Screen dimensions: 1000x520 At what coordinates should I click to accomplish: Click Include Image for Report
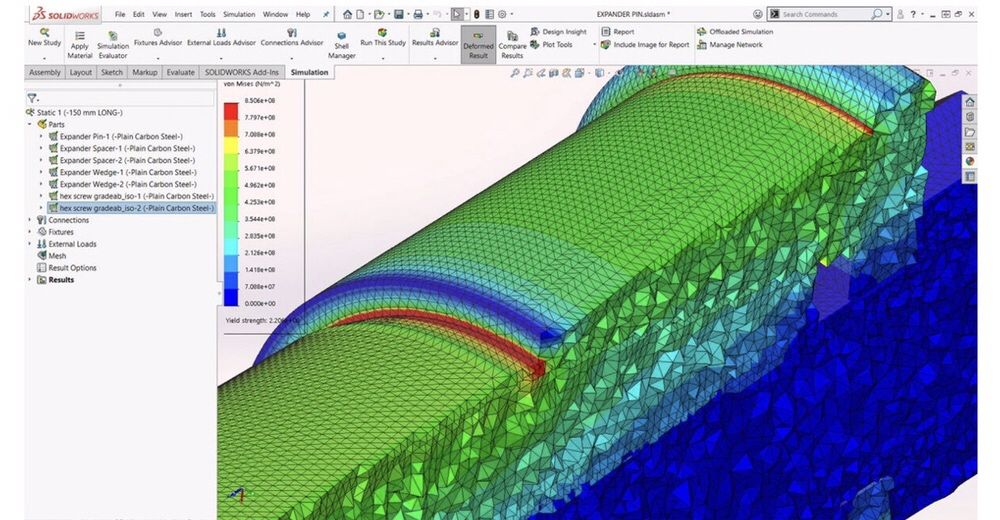(645, 45)
